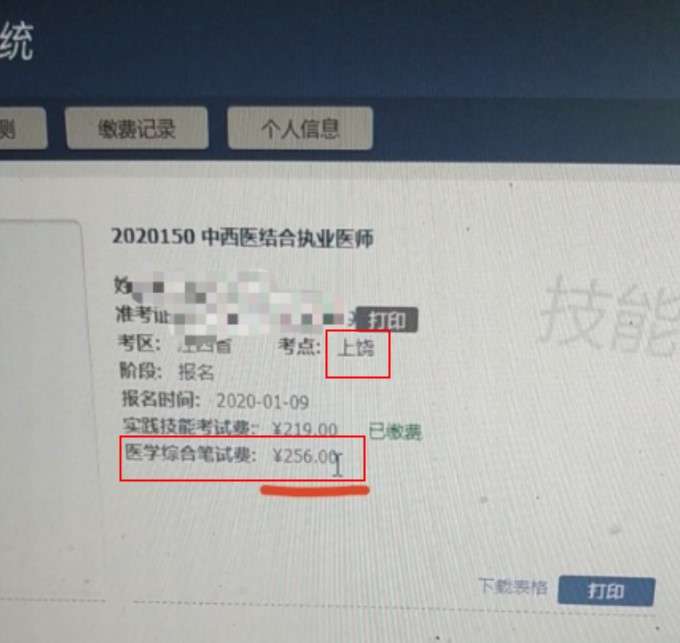Click the 报名 stage value
Viewport: 680px width, 643px height.
point(196,372)
